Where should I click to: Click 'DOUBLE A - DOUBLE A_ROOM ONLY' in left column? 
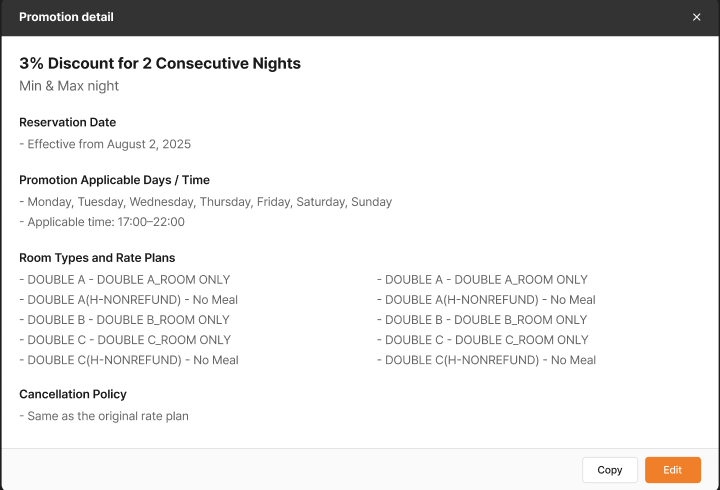coord(125,280)
